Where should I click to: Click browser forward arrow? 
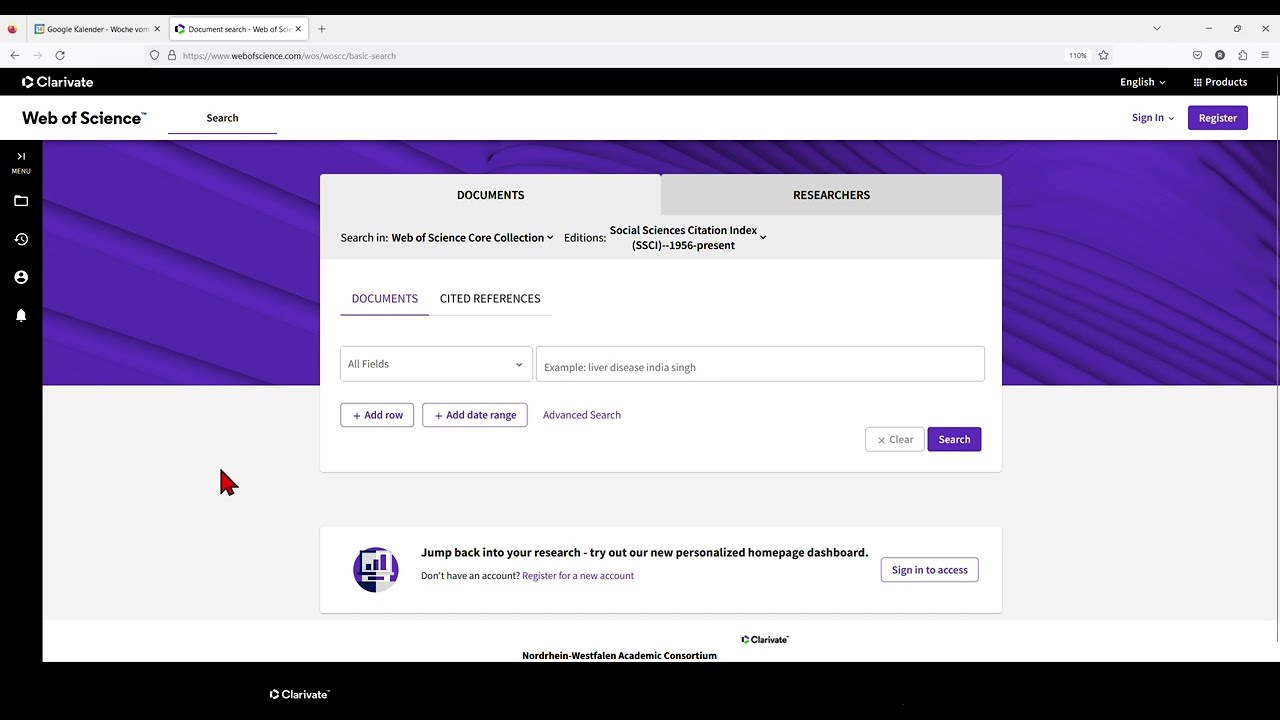[37, 55]
